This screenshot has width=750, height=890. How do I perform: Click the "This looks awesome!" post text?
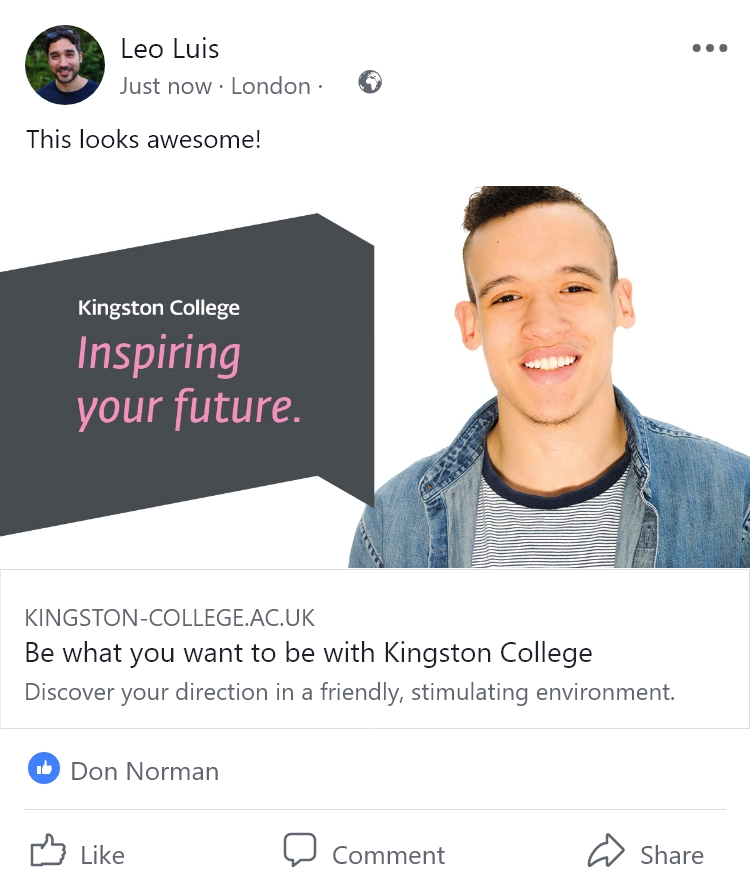[143, 139]
